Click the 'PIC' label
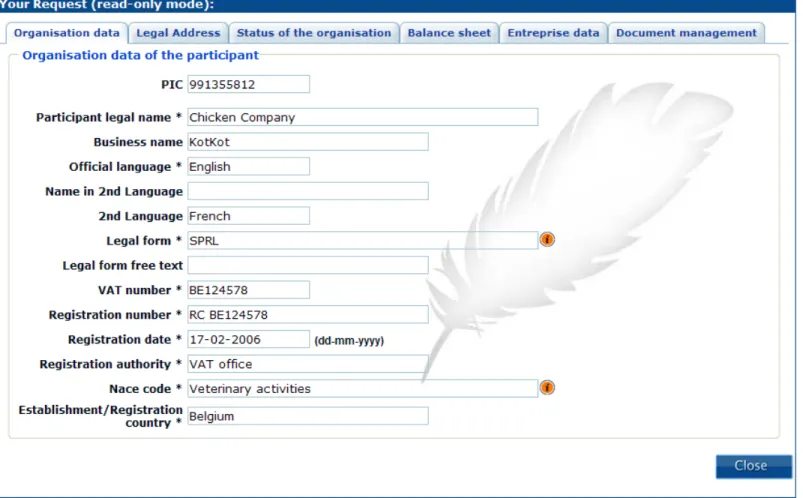 [172, 85]
